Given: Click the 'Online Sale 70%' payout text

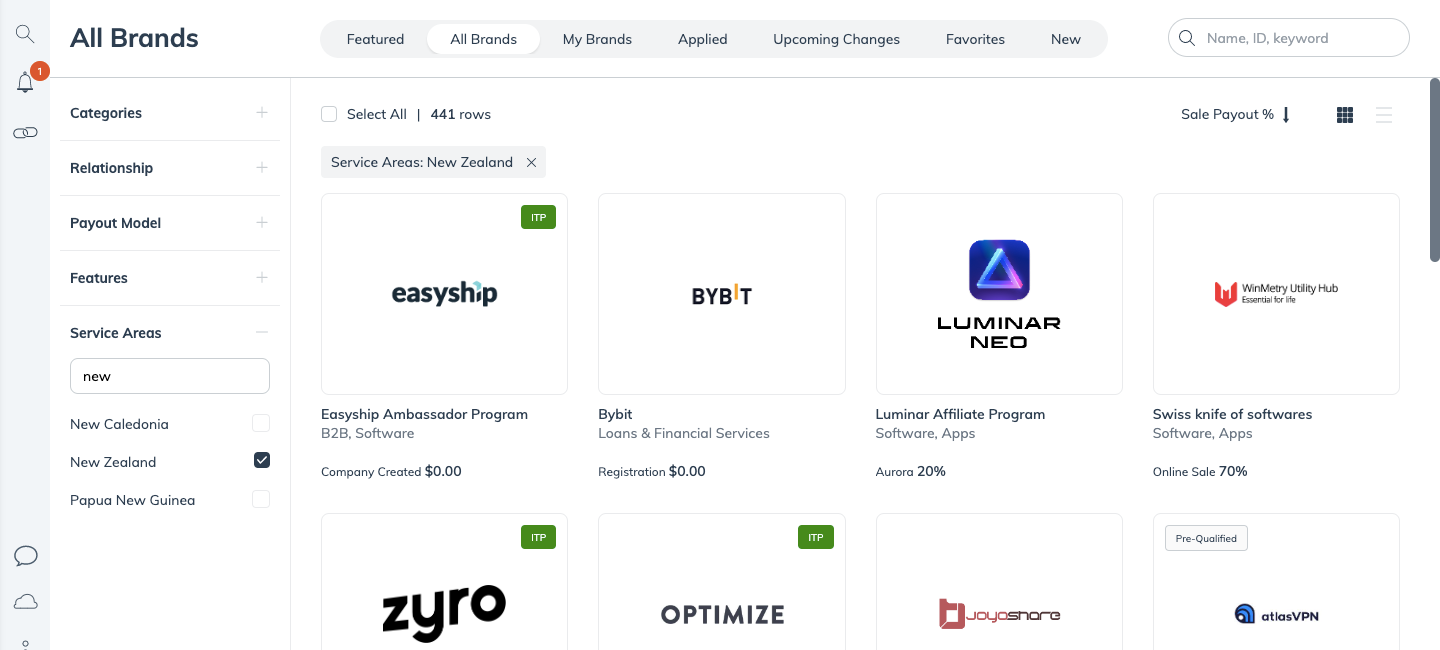Looking at the screenshot, I should (1200, 471).
